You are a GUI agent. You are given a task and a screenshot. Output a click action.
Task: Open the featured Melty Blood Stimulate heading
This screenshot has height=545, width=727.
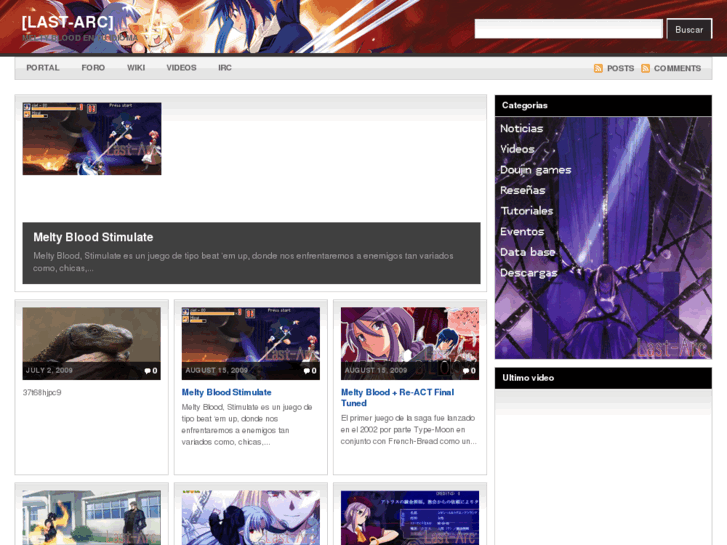[x=93, y=237]
